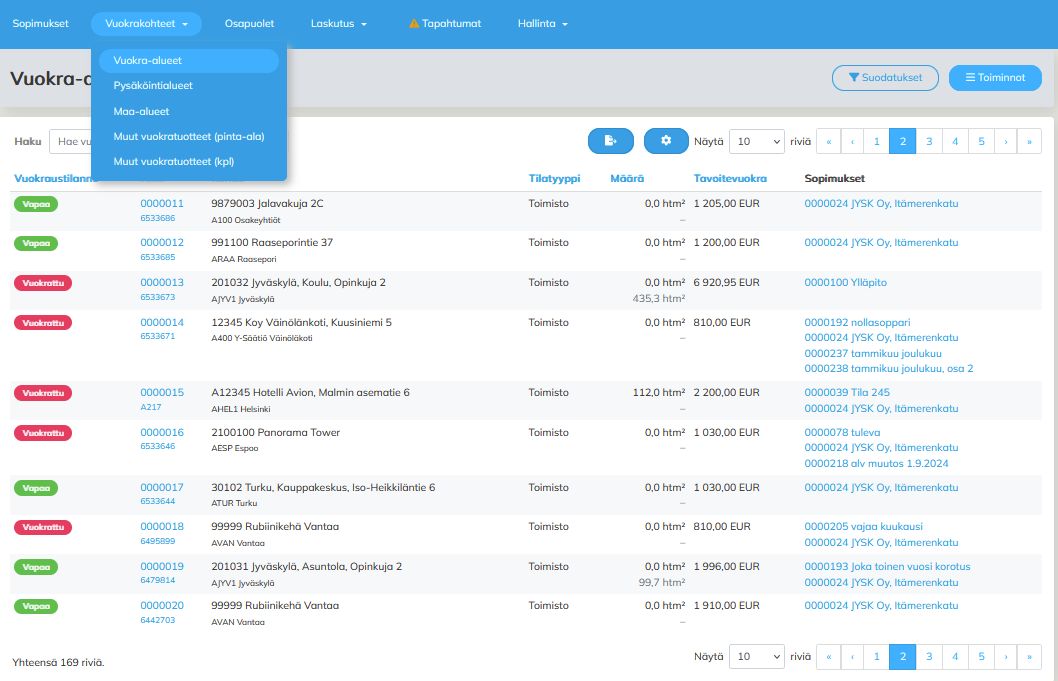Open the Osapuolet tab
The image size is (1058, 681).
click(x=249, y=23)
